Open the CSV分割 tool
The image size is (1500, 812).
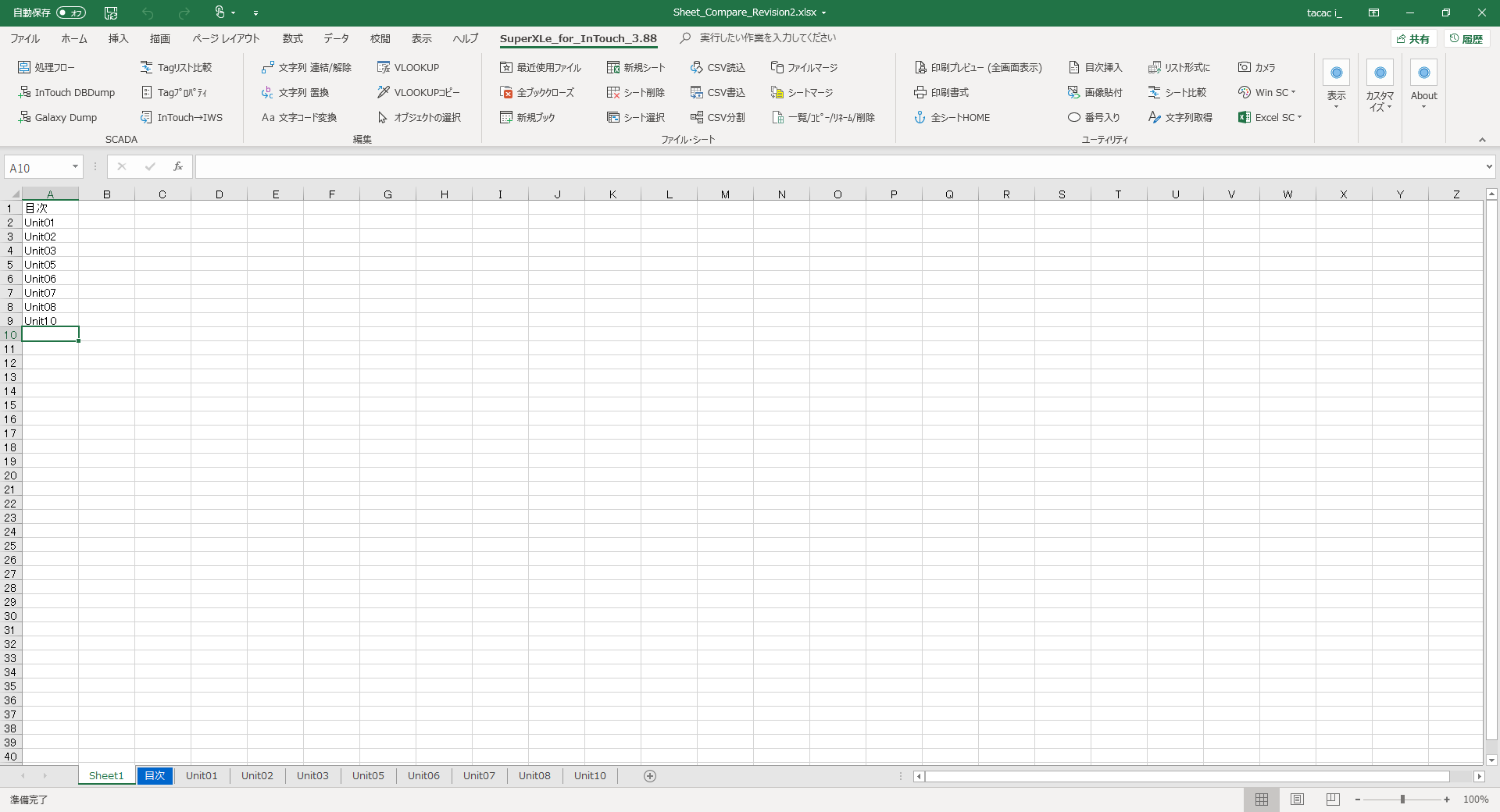click(x=717, y=117)
